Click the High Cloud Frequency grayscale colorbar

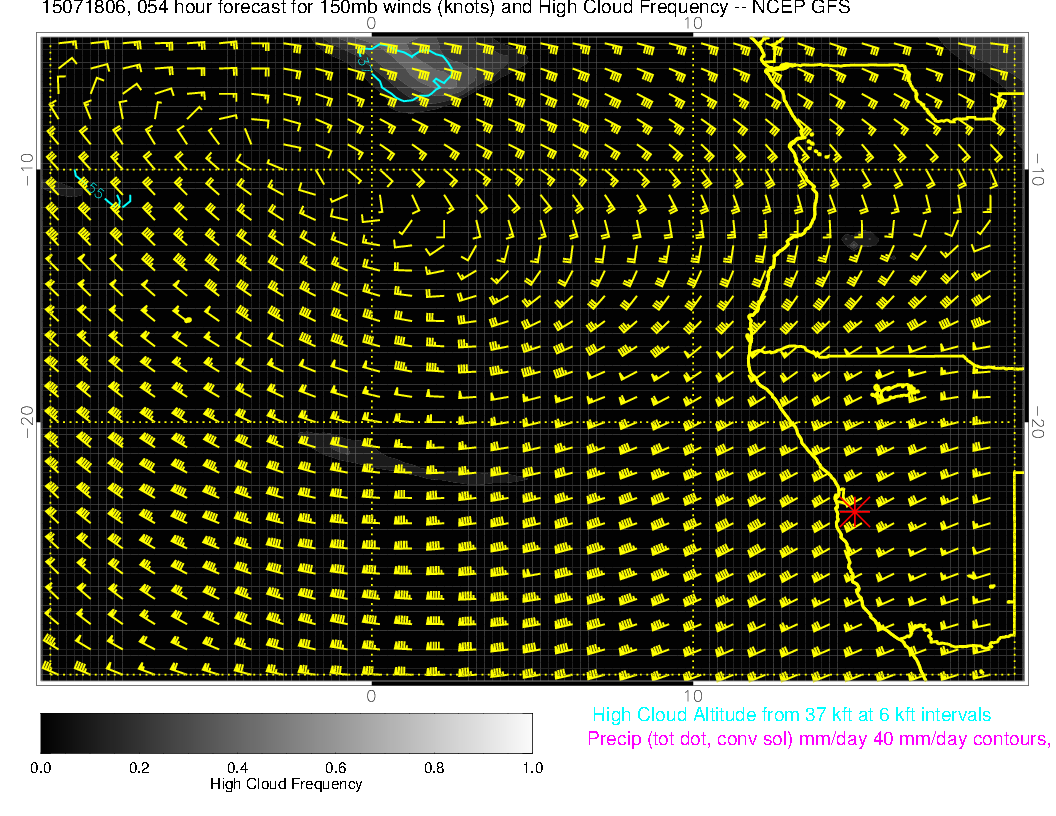pos(286,733)
